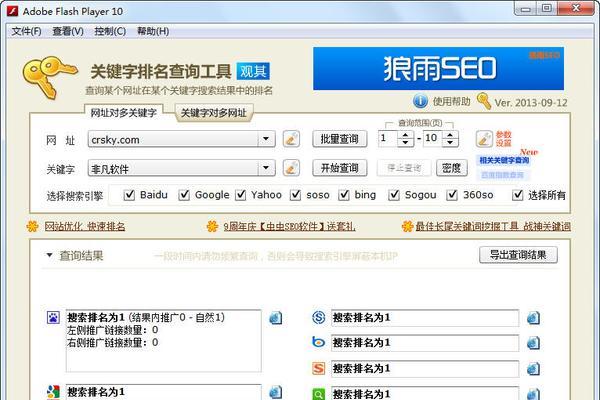This screenshot has width=600, height=400.
Task: Click the 使用帮助 help link
Action: 452,101
